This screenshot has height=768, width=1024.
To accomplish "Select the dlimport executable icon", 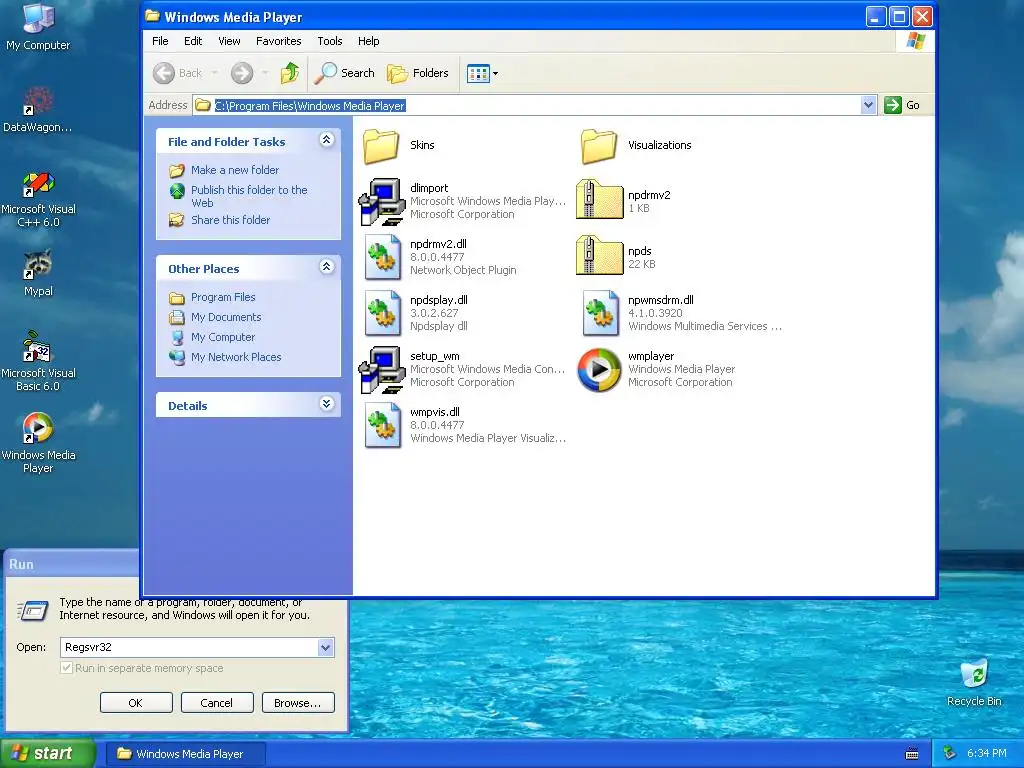I will [382, 202].
